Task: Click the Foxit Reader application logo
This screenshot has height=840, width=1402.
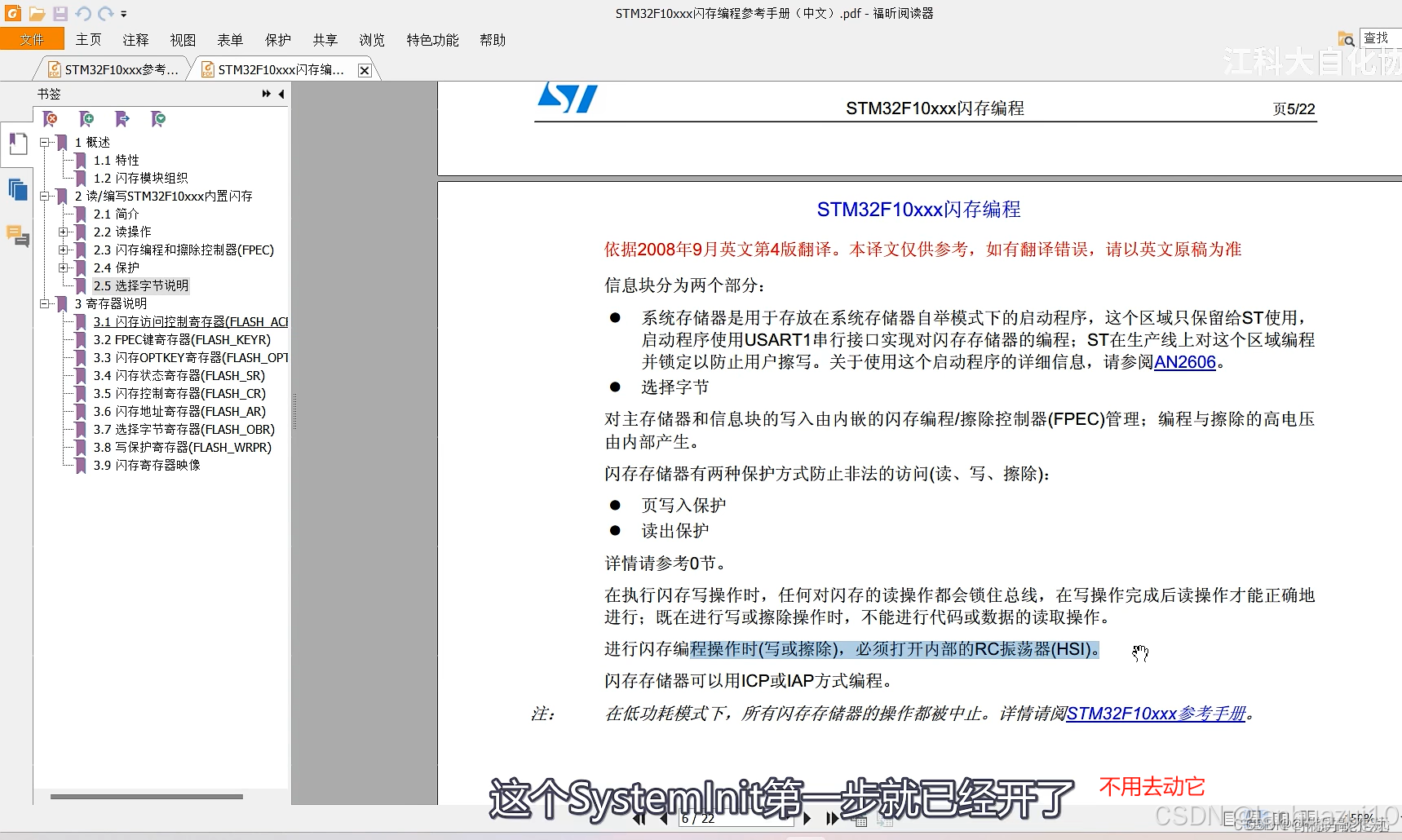Action: [13, 13]
